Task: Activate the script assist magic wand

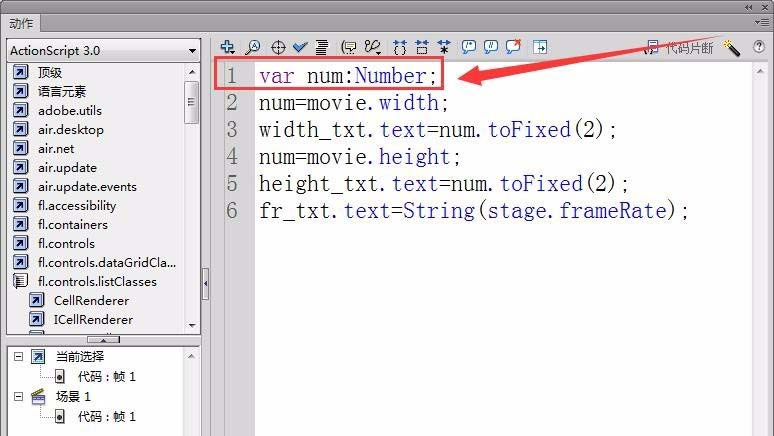Action: (x=732, y=48)
